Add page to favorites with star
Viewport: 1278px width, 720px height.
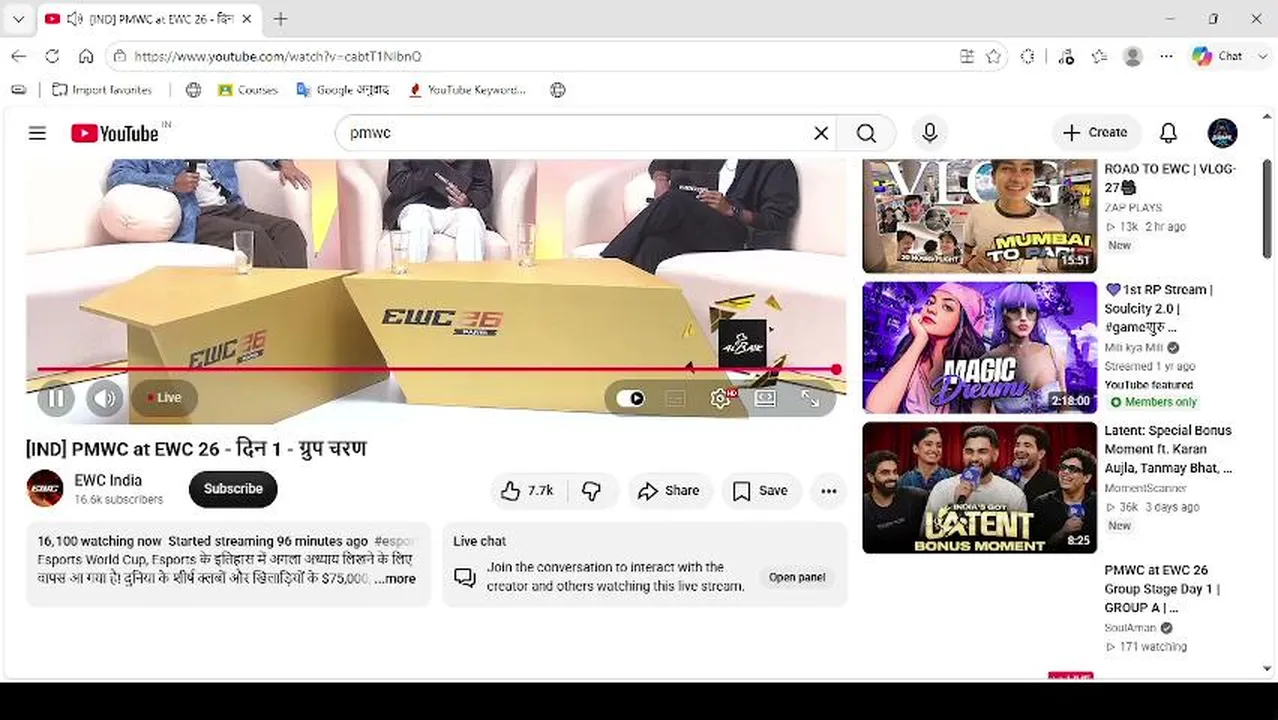coord(993,57)
